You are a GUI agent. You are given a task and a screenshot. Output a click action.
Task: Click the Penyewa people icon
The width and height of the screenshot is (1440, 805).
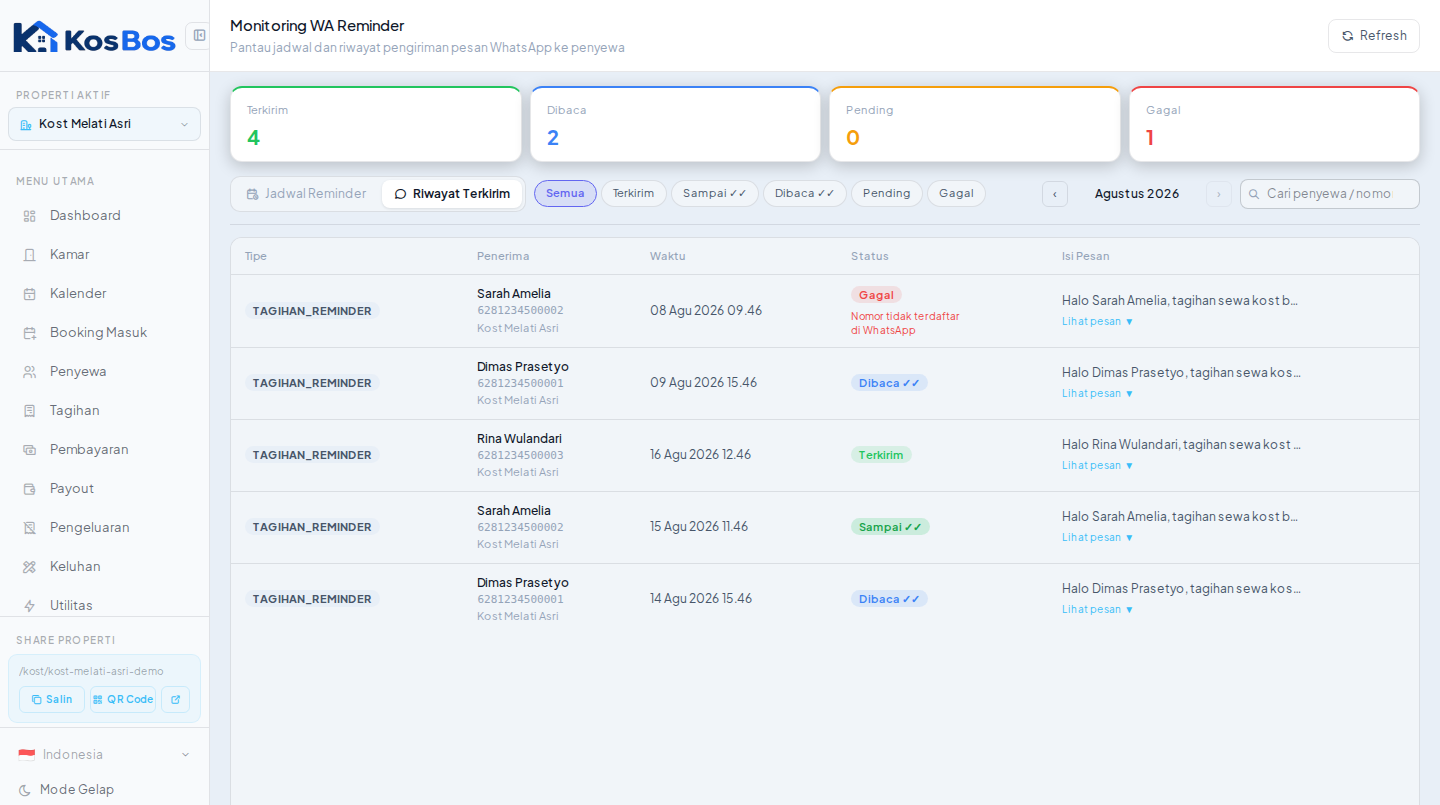[x=29, y=372]
